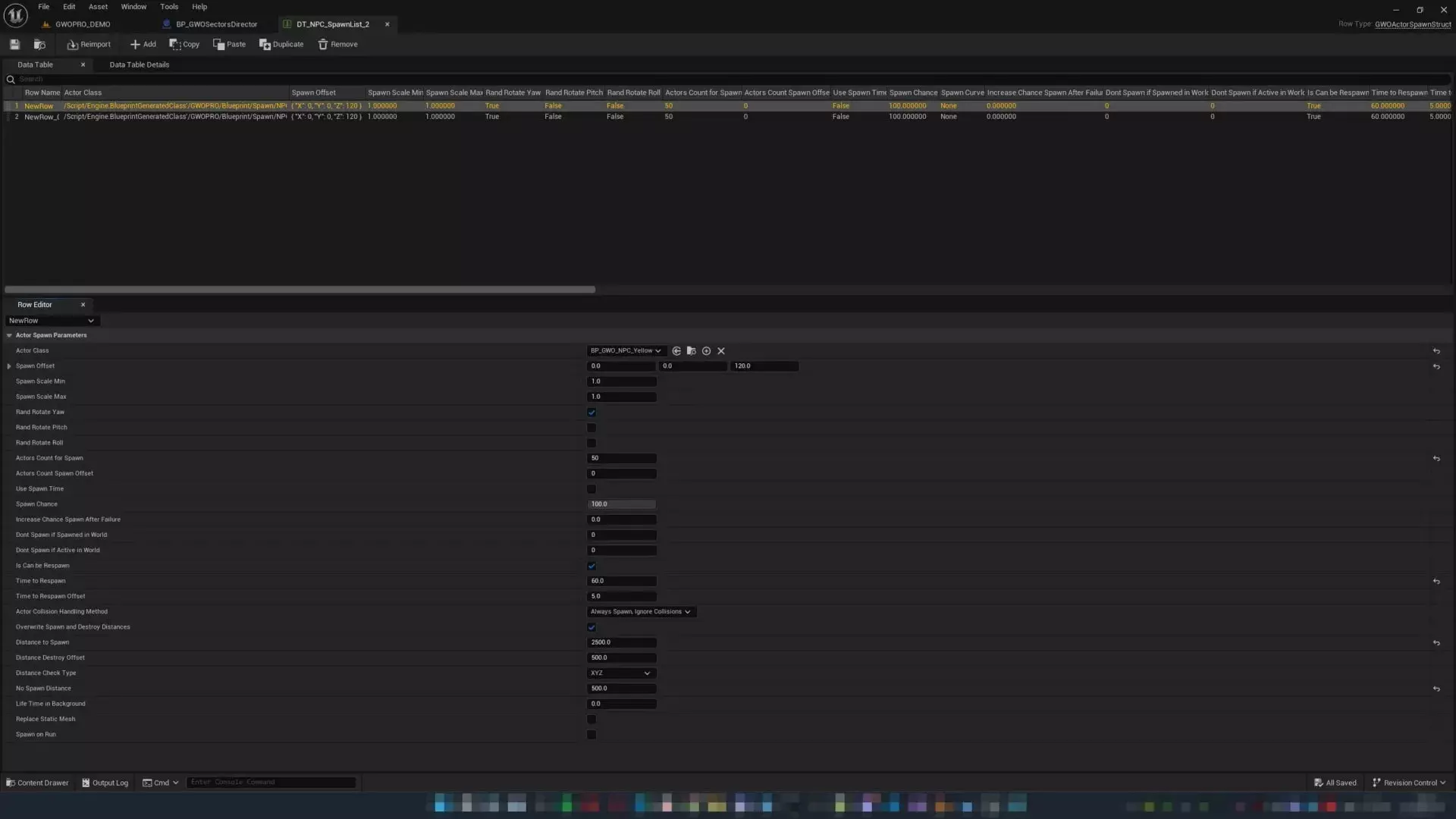Use selected asset arrow for Actor Class
Image resolution: width=1456 pixels, height=819 pixels.
(676, 351)
